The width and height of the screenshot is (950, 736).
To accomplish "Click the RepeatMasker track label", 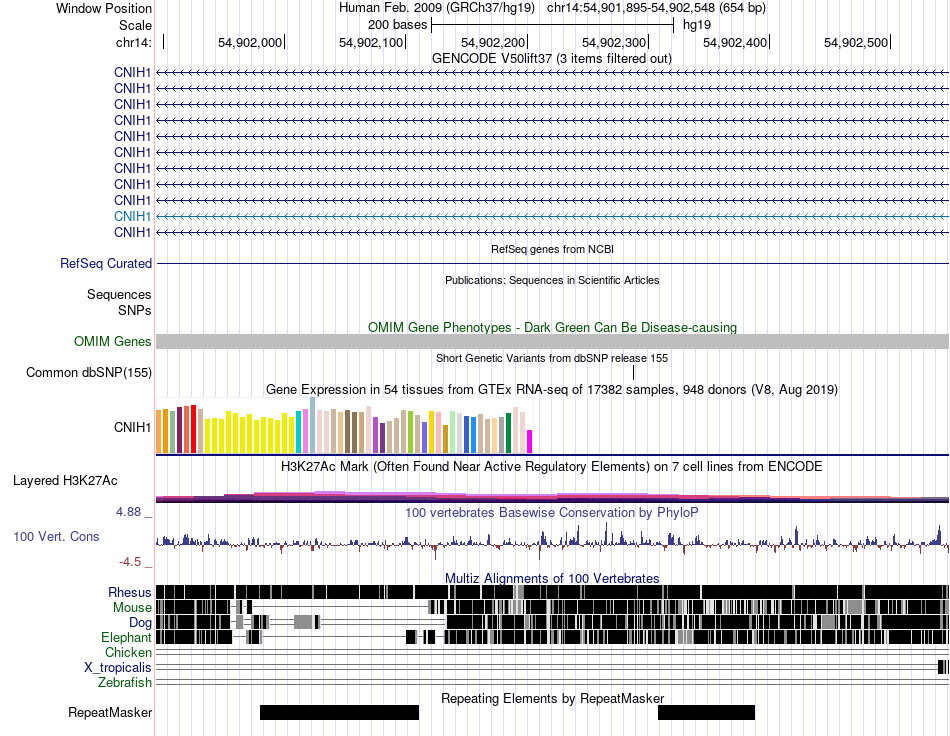I will click(x=110, y=712).
